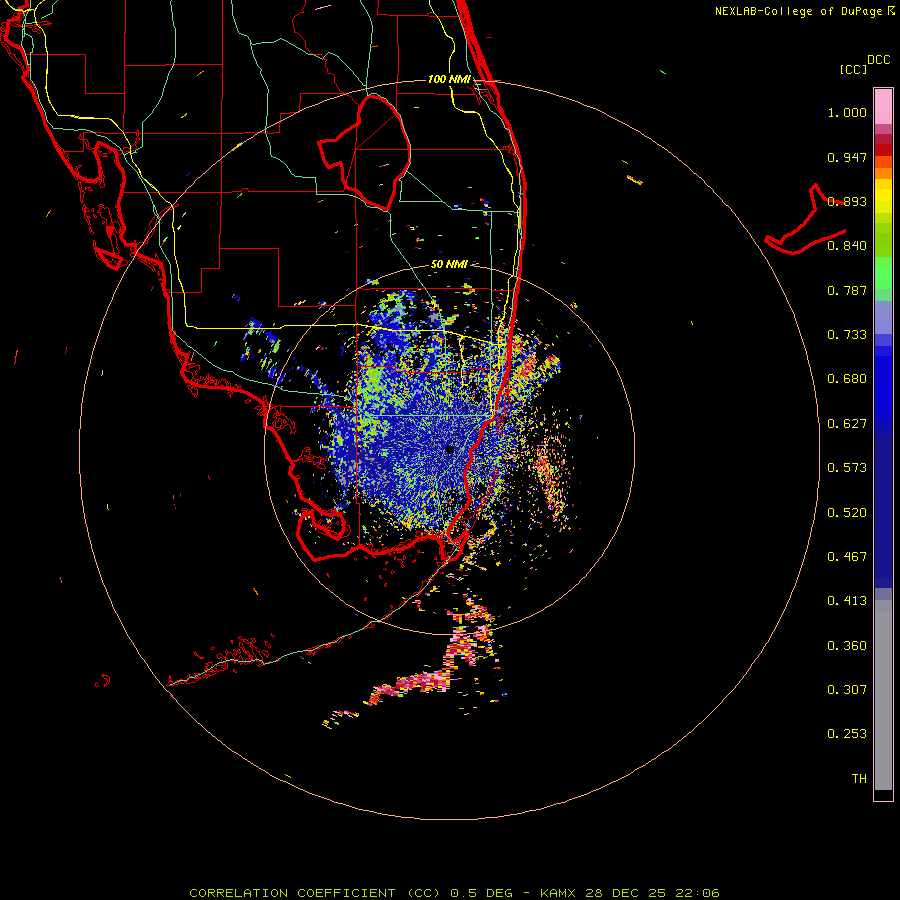The height and width of the screenshot is (900, 900).
Task: Select the 0.893 legend value
Action: tap(847, 201)
